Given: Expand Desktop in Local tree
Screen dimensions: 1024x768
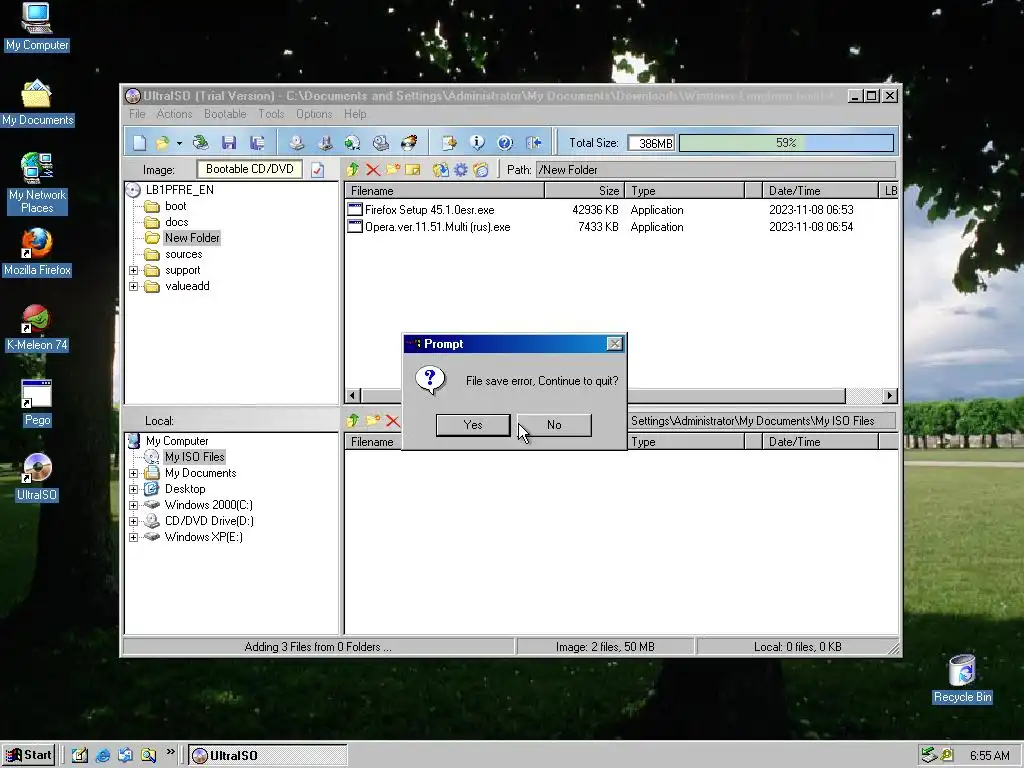Looking at the screenshot, I should (134, 489).
